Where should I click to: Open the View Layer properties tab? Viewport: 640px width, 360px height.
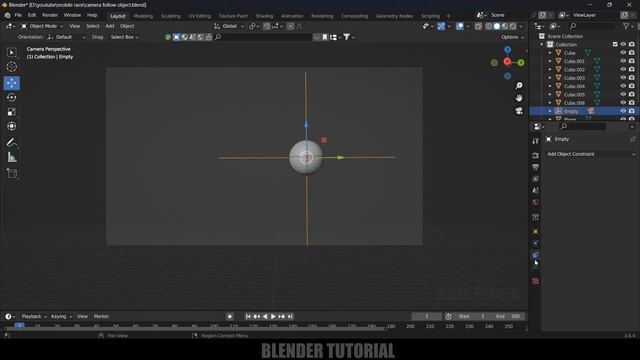[x=536, y=179]
